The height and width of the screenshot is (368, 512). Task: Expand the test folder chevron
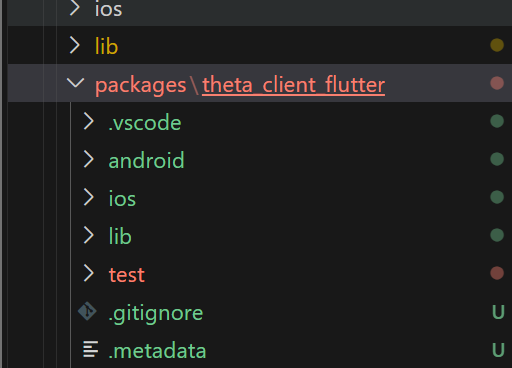[x=89, y=273]
